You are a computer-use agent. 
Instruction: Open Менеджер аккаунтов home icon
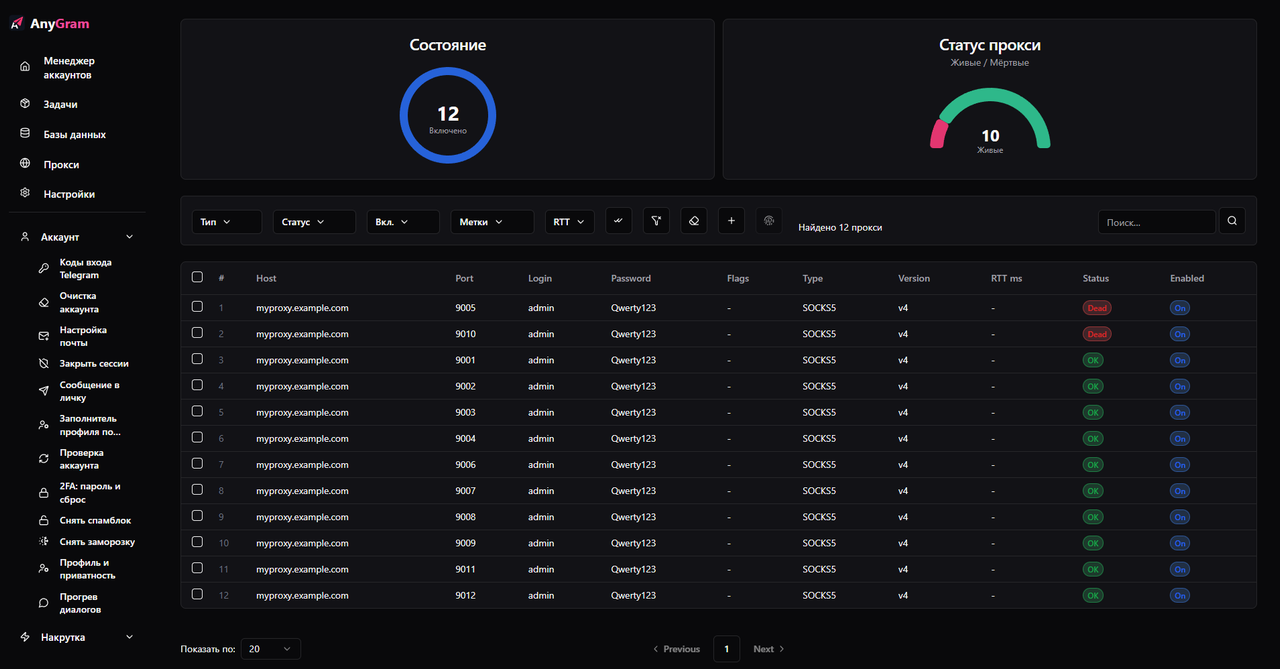(25, 67)
